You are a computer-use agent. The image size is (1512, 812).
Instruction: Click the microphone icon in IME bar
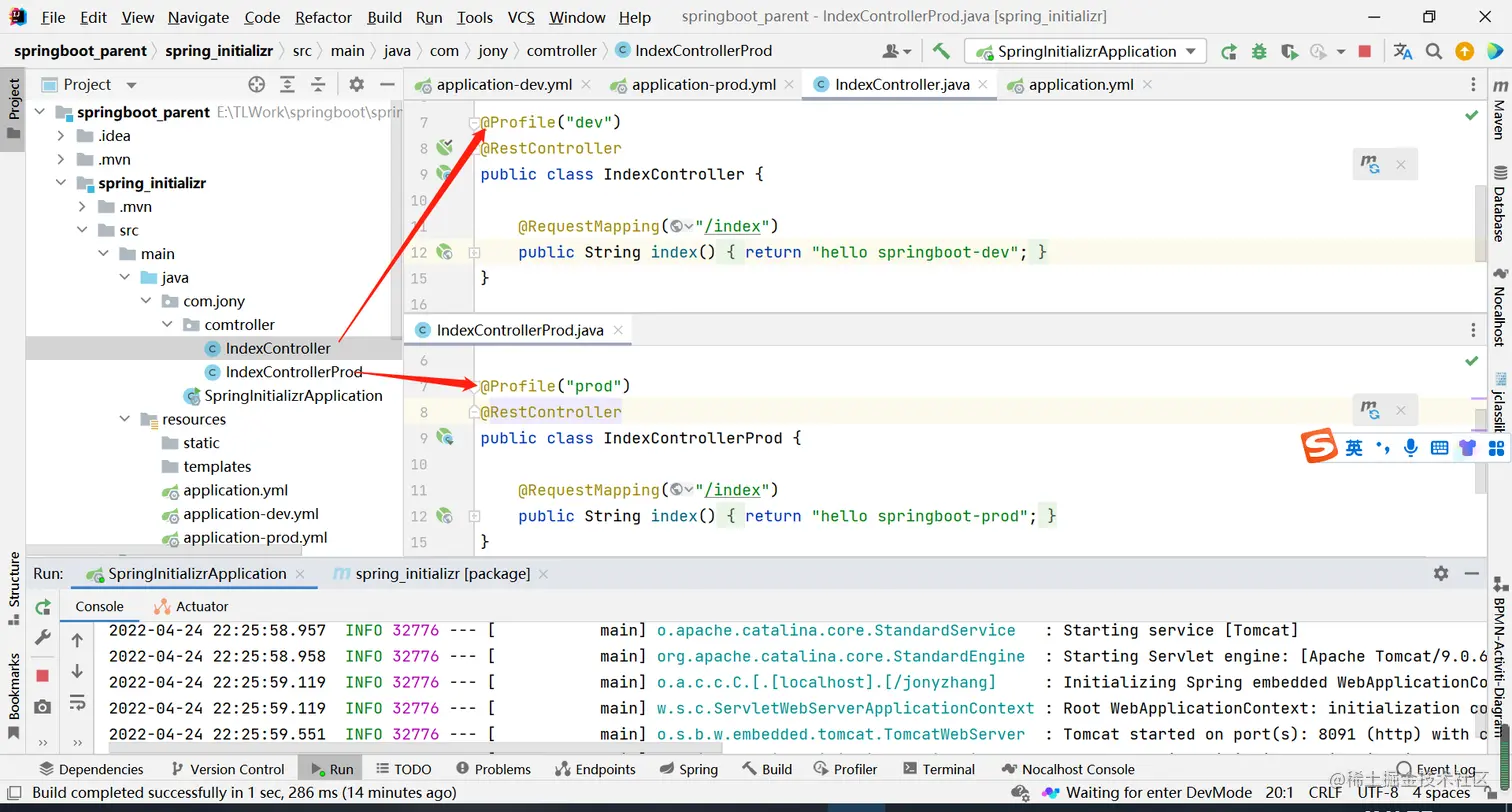pos(1410,448)
